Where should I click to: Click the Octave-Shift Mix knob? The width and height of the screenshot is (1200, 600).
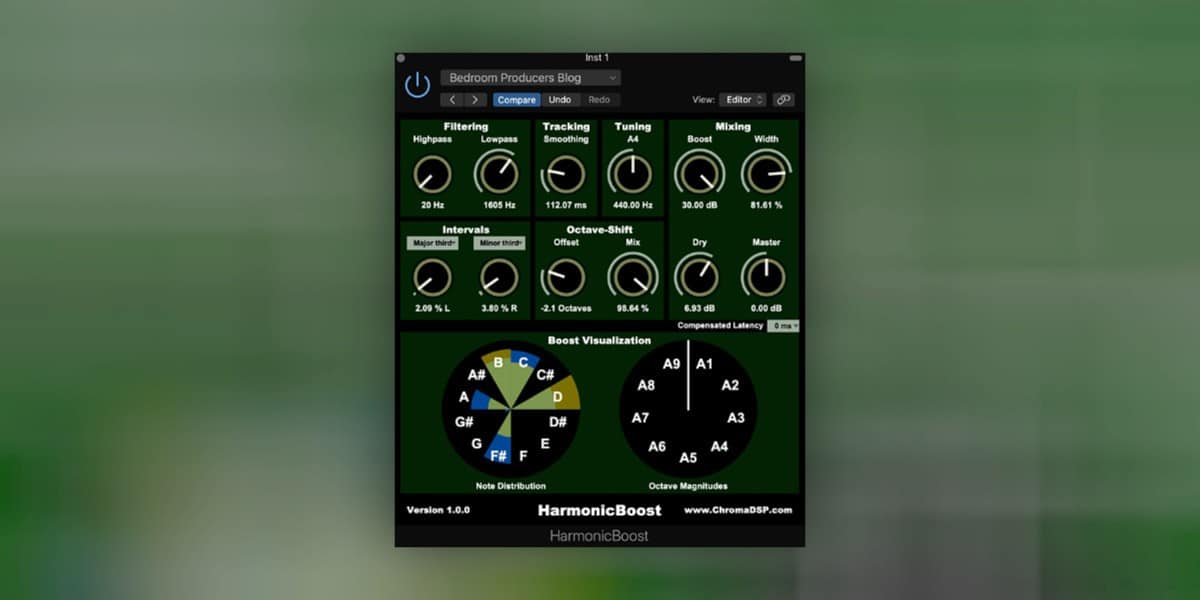(x=632, y=278)
